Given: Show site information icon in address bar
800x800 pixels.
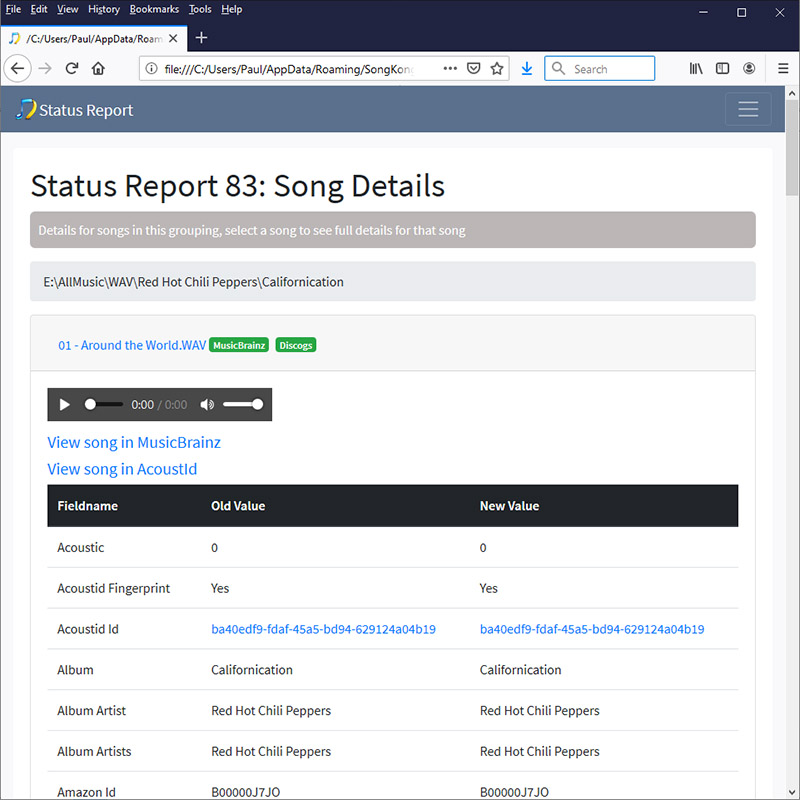Looking at the screenshot, I should [151, 68].
